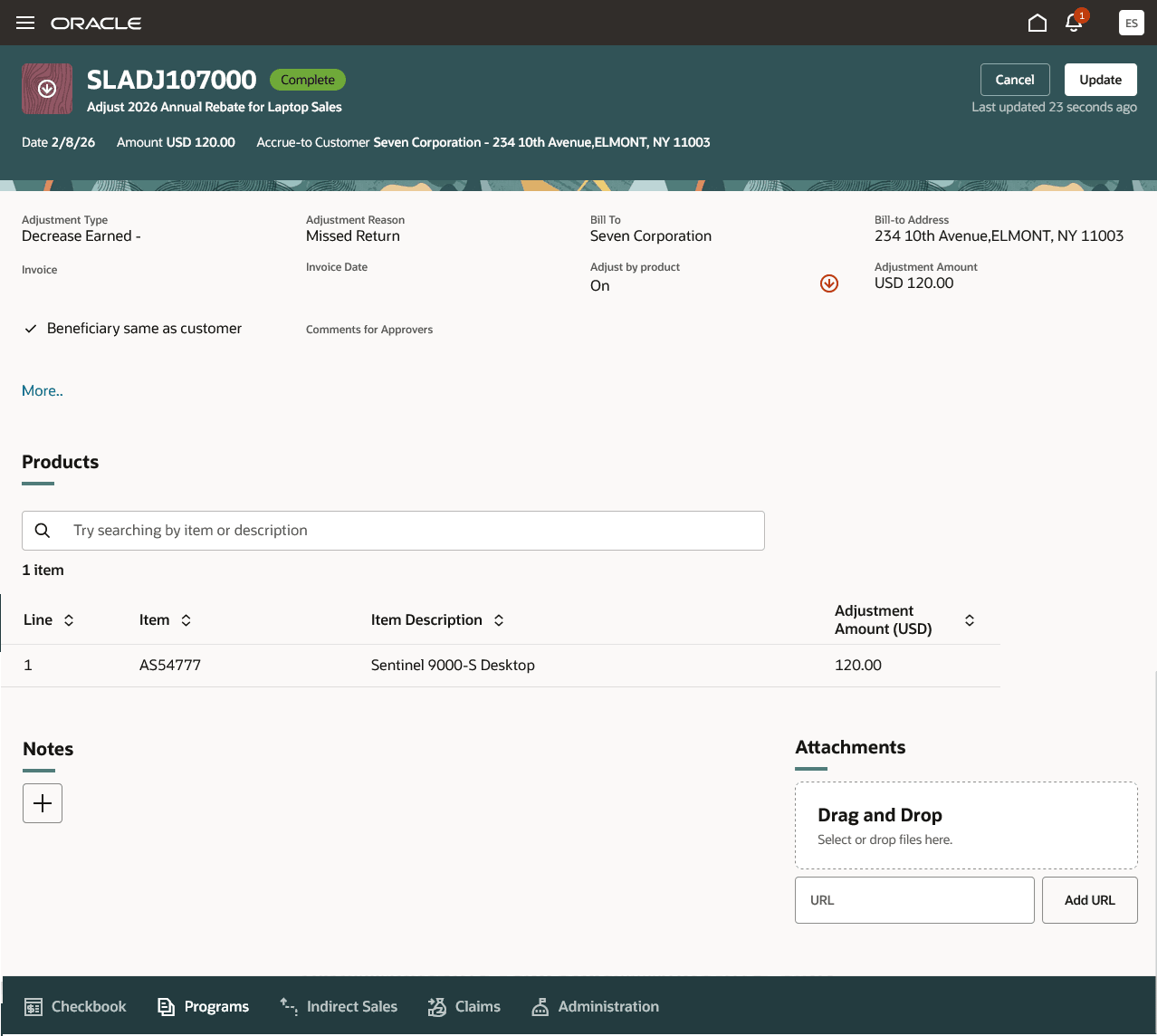
Task: Click the Update button
Action: [x=1101, y=80]
